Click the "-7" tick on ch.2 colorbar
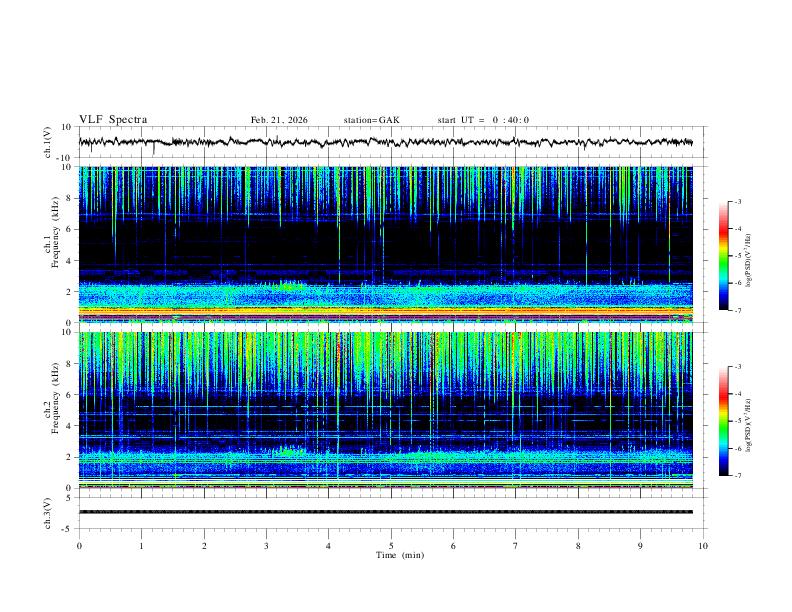This screenshot has height=612, width=792. point(737,475)
